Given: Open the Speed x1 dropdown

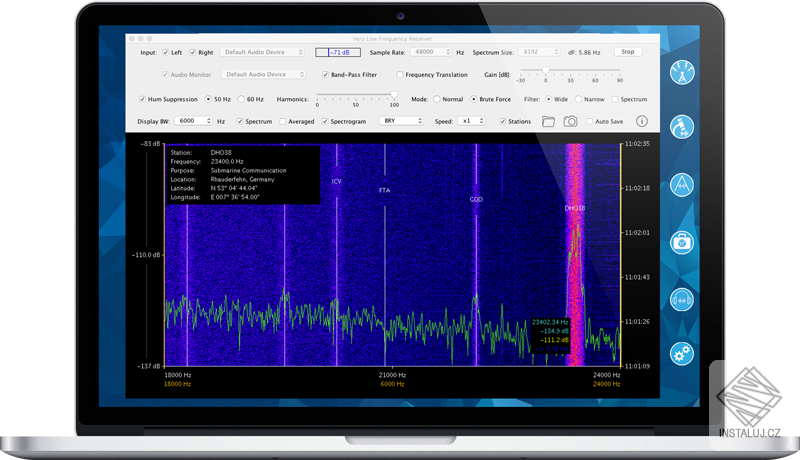Looking at the screenshot, I should (x=471, y=121).
